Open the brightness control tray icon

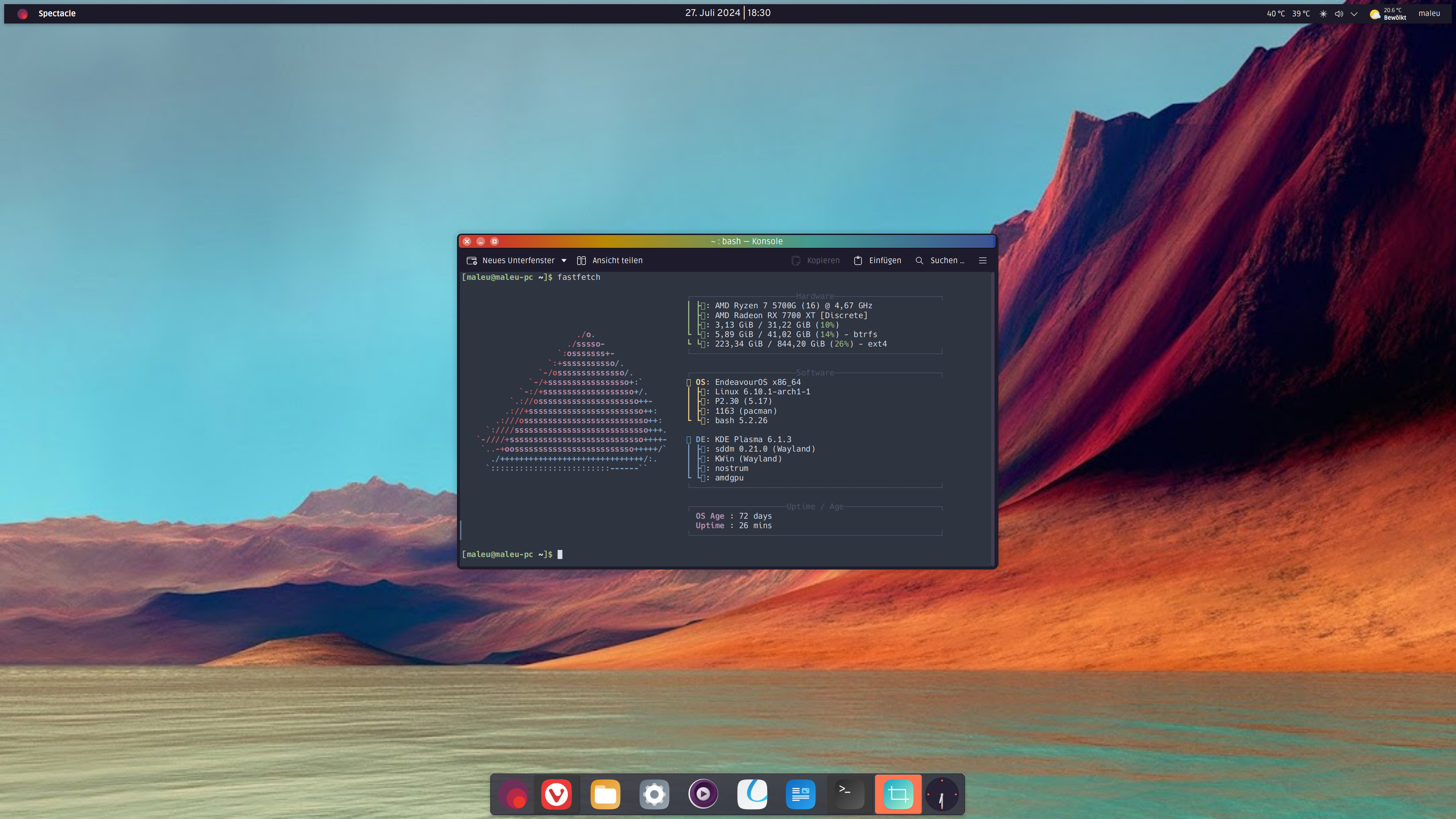pyautogui.click(x=1323, y=14)
